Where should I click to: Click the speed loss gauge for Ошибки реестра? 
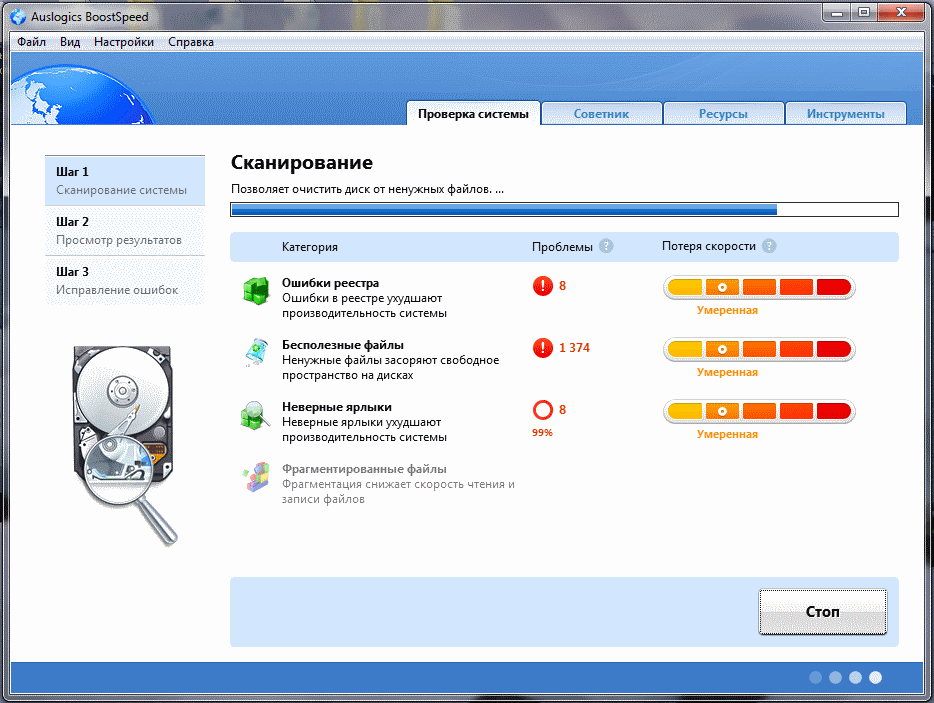click(759, 287)
